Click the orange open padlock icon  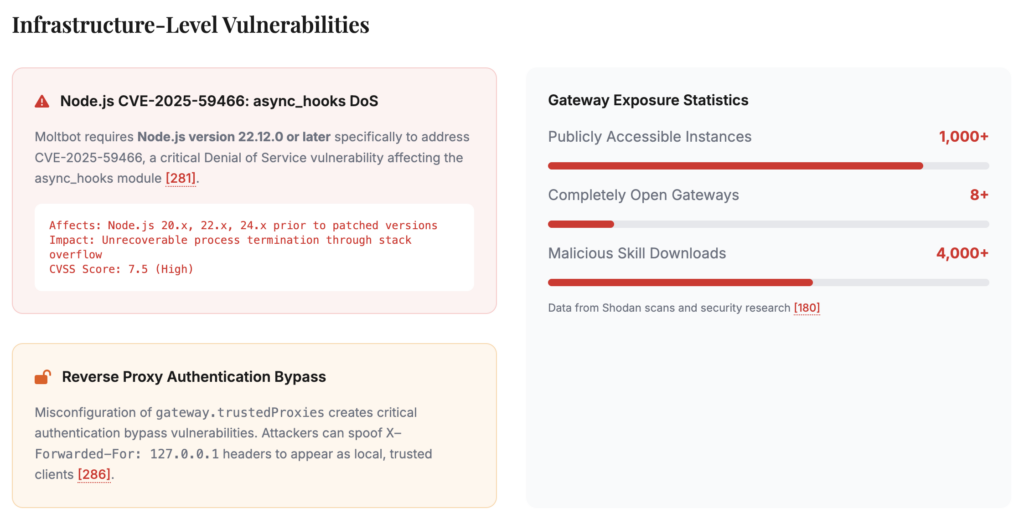[x=42, y=377]
